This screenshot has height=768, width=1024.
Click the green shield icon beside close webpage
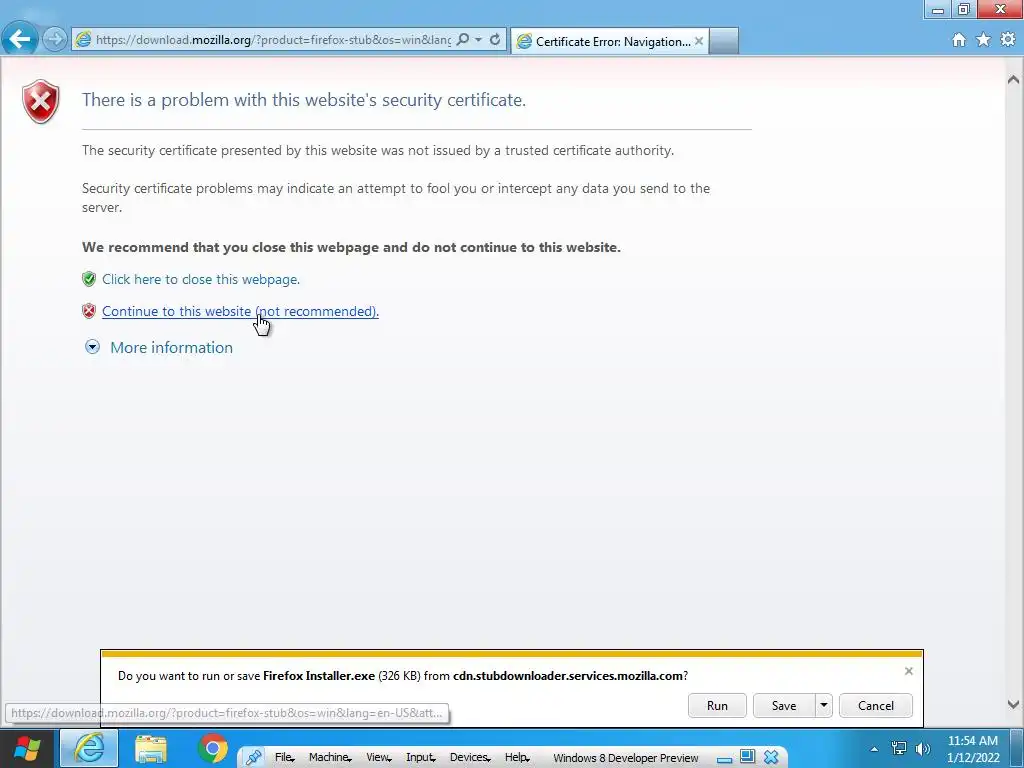(x=89, y=280)
